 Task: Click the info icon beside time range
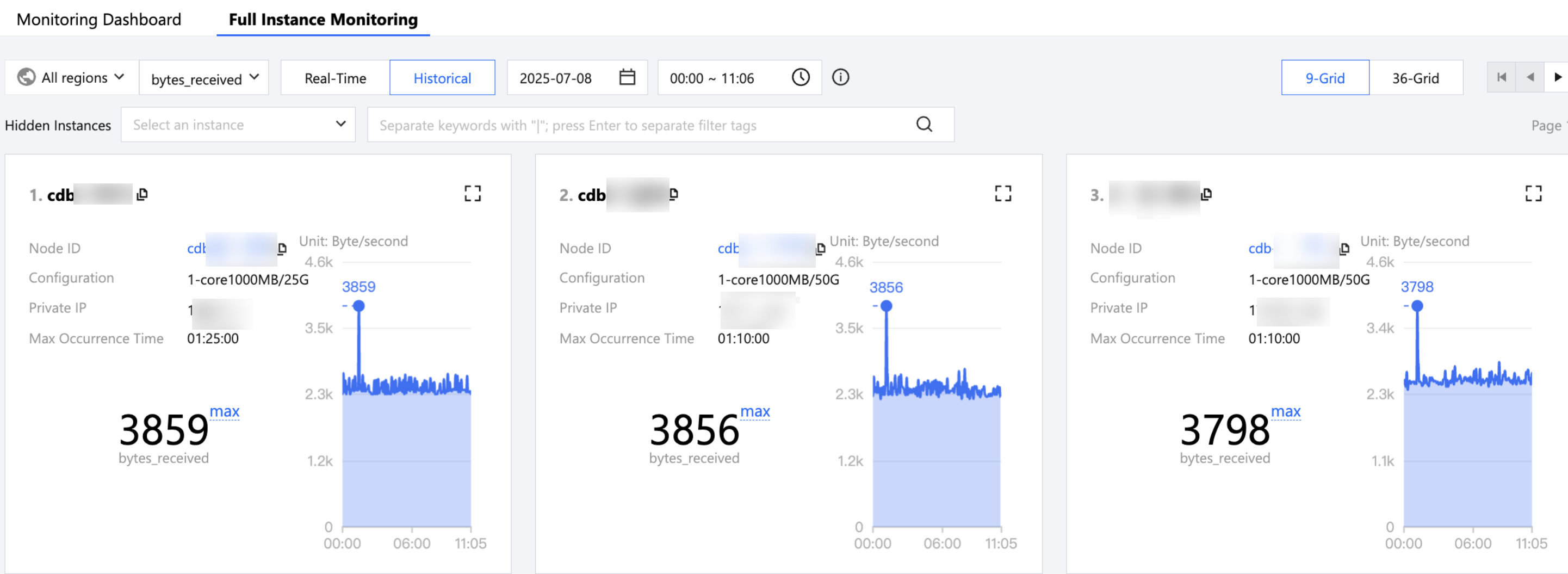[x=840, y=77]
